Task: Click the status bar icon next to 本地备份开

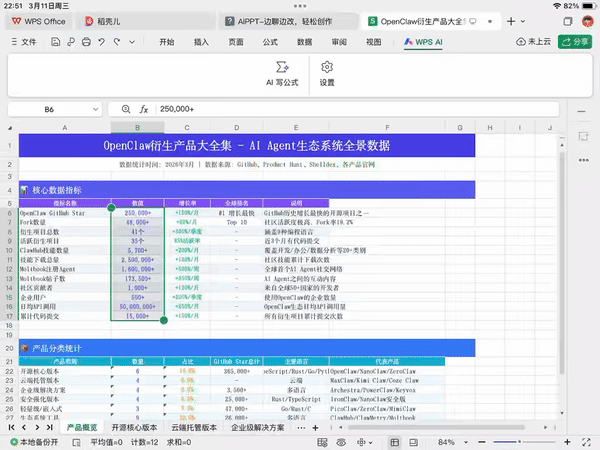Action: (x=77, y=442)
